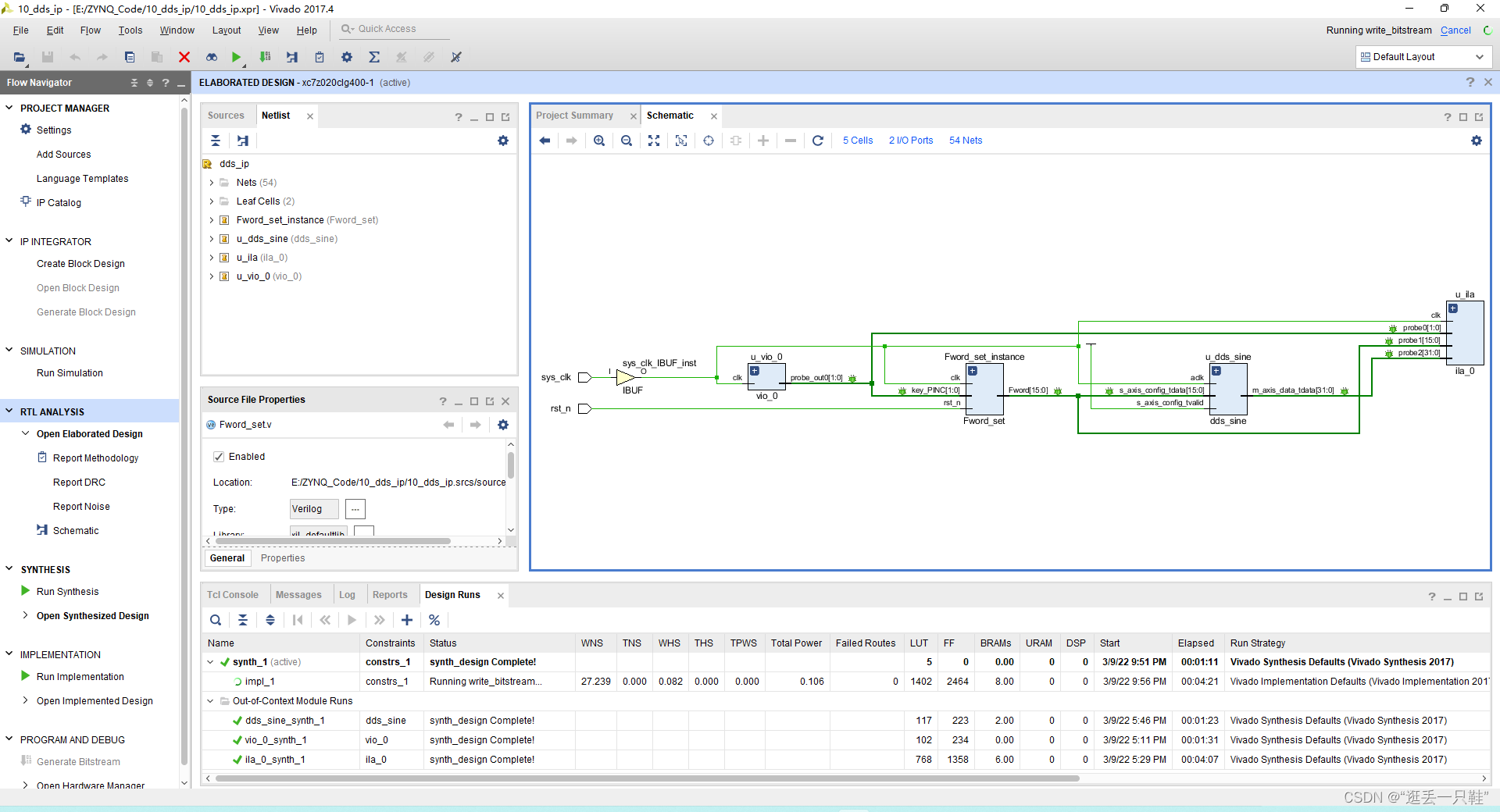Image resolution: width=1500 pixels, height=812 pixels.
Task: Click the 5 Cells link
Action: point(858,141)
